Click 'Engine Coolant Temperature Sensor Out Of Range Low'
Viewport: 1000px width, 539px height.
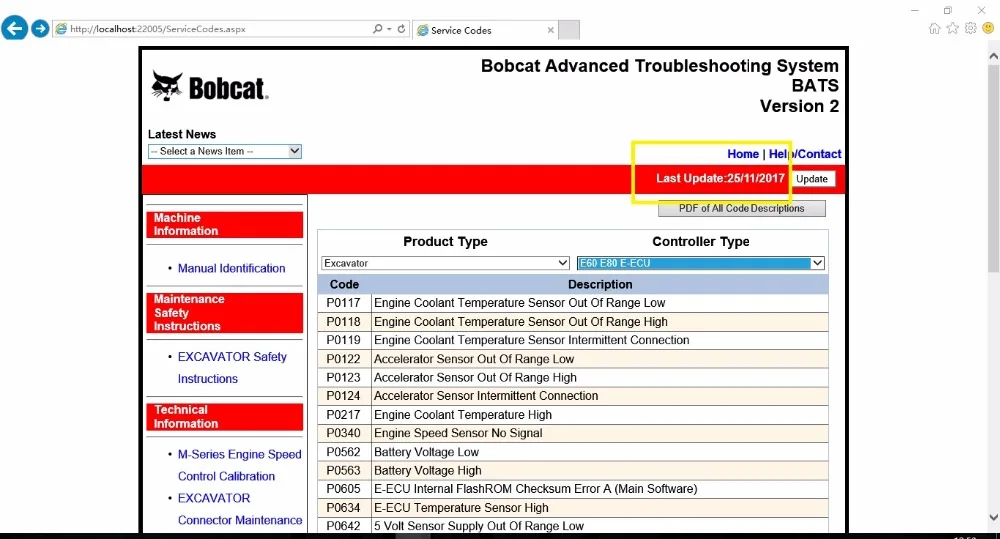click(x=520, y=303)
